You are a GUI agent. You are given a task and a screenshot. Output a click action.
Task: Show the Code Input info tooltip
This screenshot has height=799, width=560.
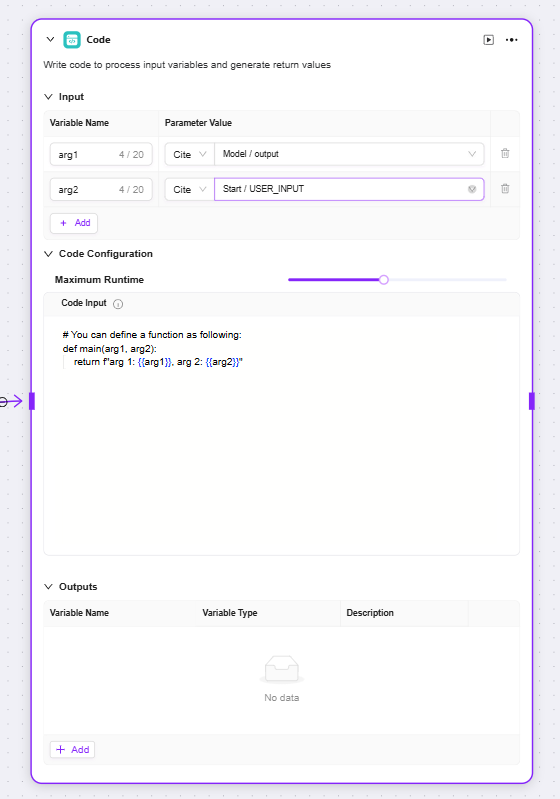(118, 304)
